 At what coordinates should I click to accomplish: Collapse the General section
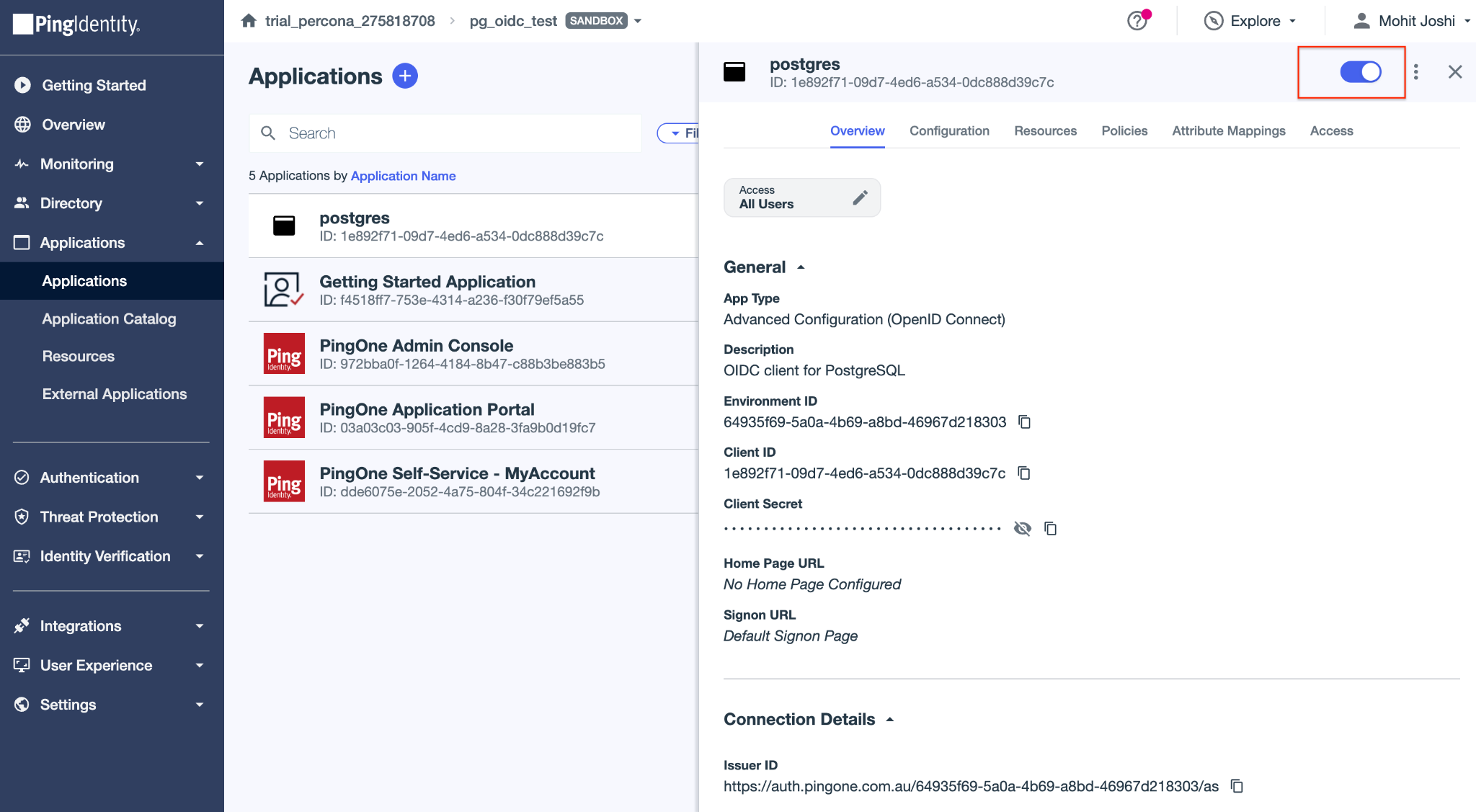[801, 267]
